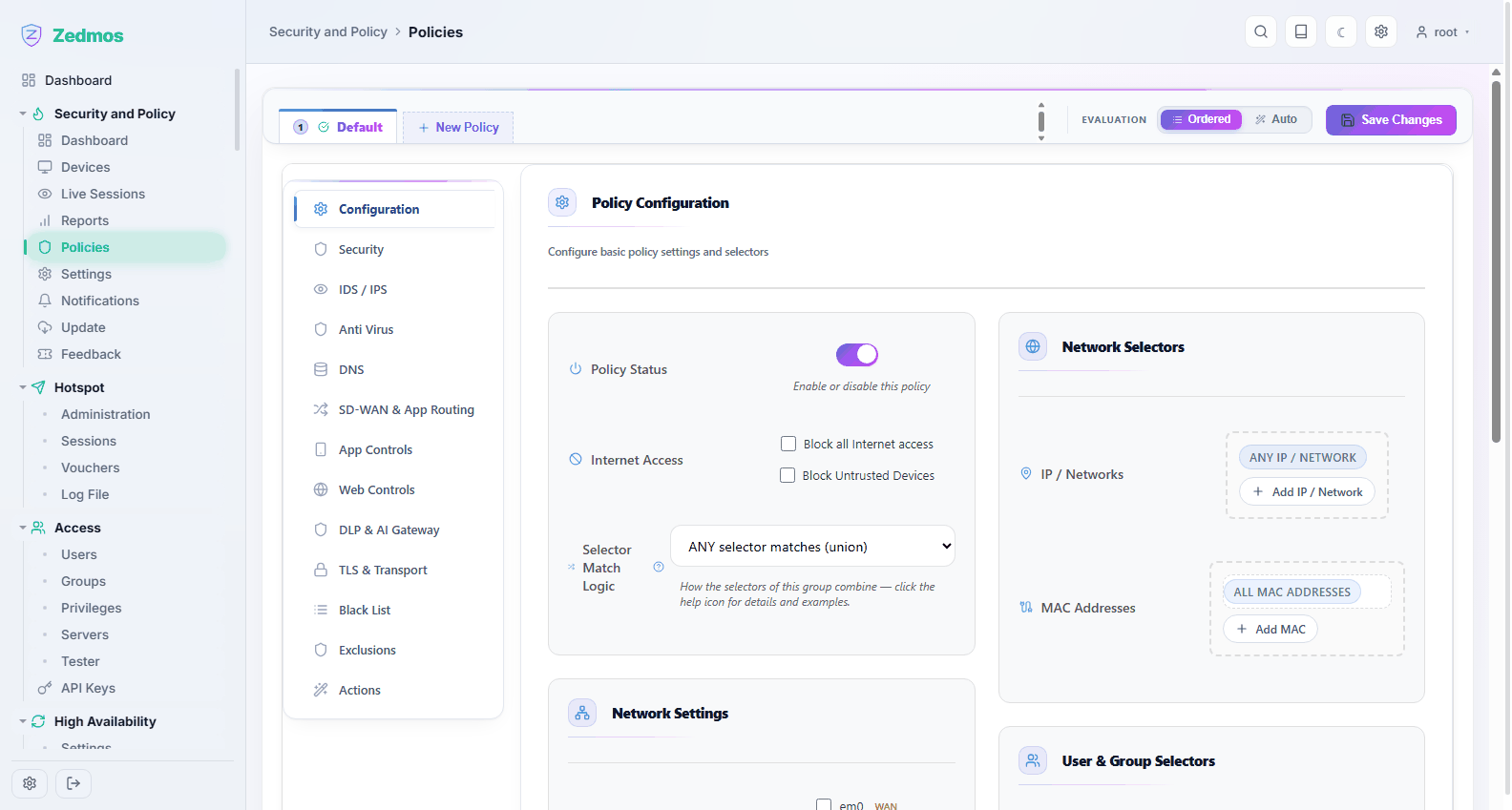Click the IP / Networks location pin icon
This screenshot has width=1512, height=810.
1026,473
